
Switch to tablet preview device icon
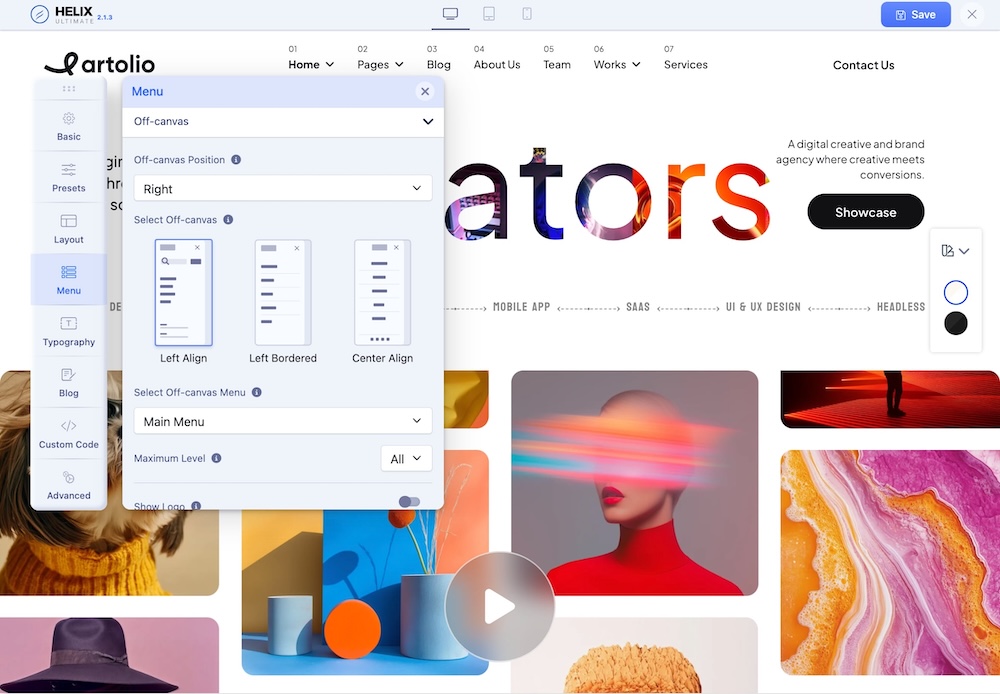click(x=489, y=14)
